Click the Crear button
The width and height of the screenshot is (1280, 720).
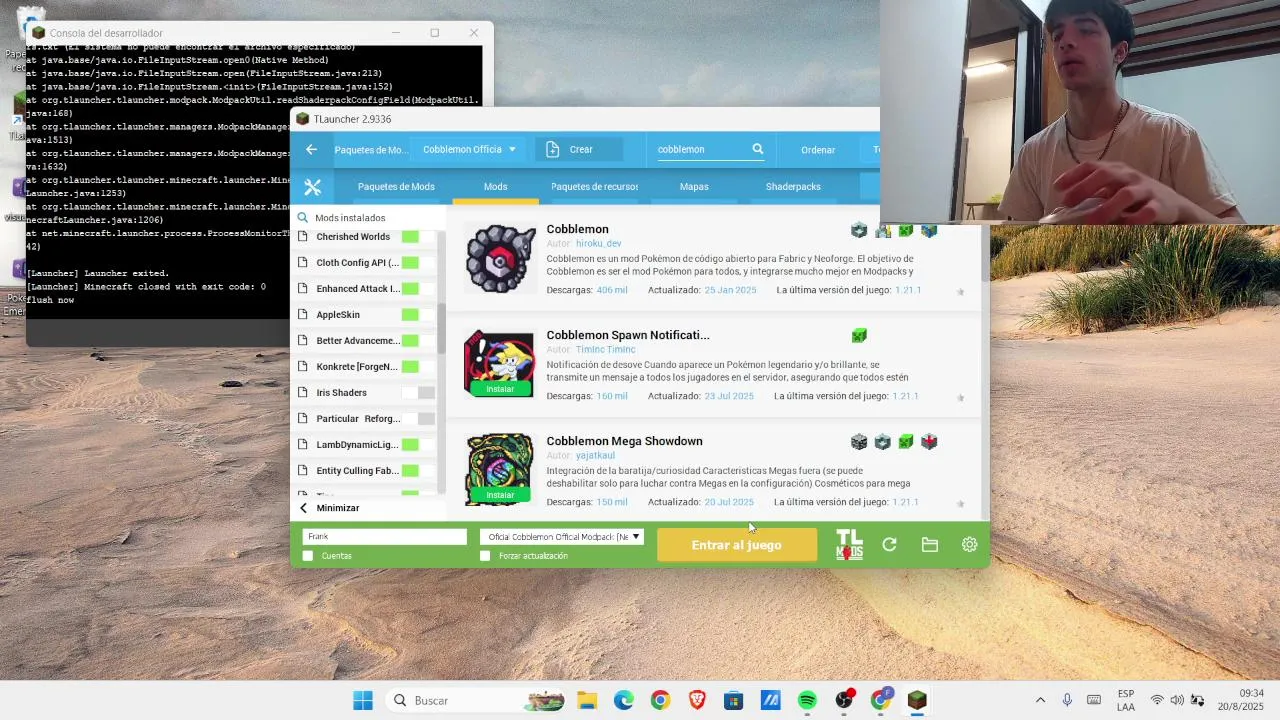[579, 150]
